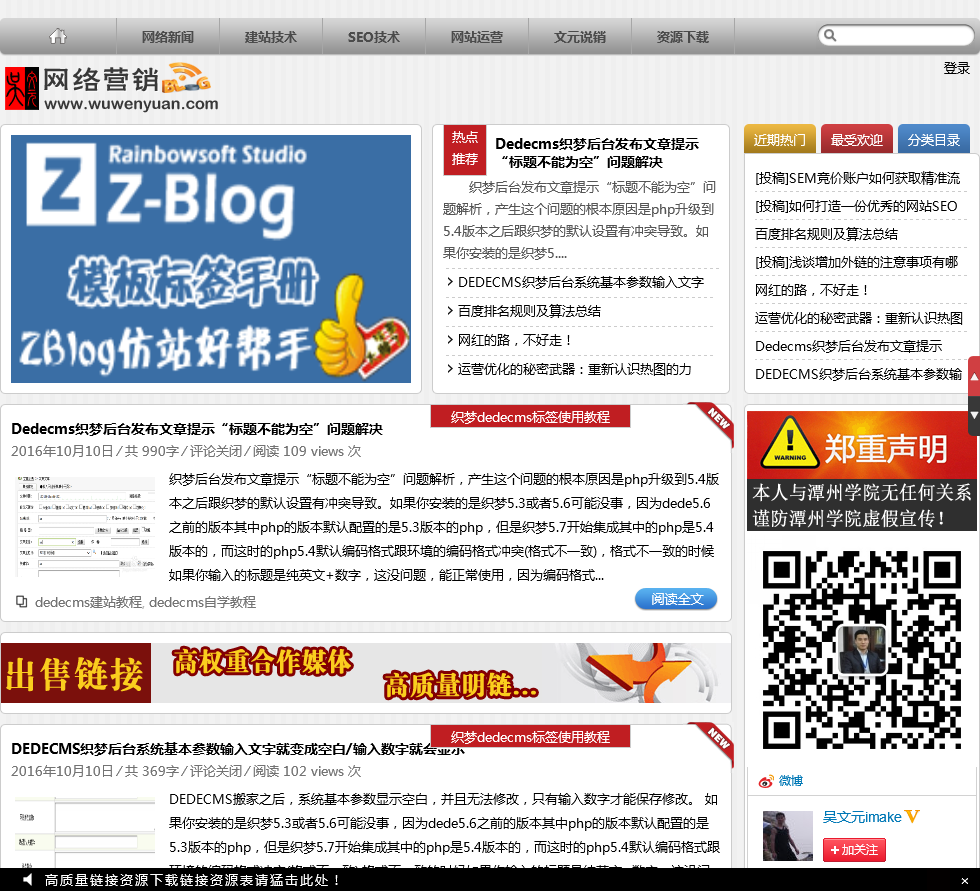Switch to 分类目录 tab
The width and height of the screenshot is (980, 891).
(934, 139)
